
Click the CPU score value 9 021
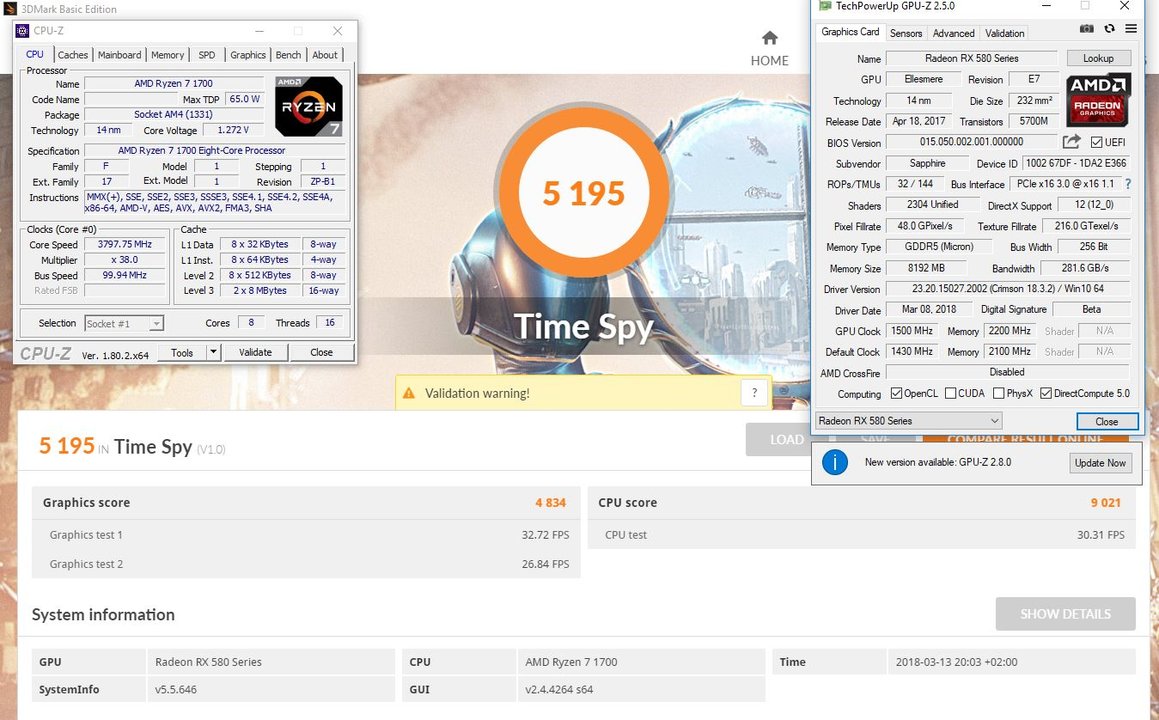coord(1105,503)
